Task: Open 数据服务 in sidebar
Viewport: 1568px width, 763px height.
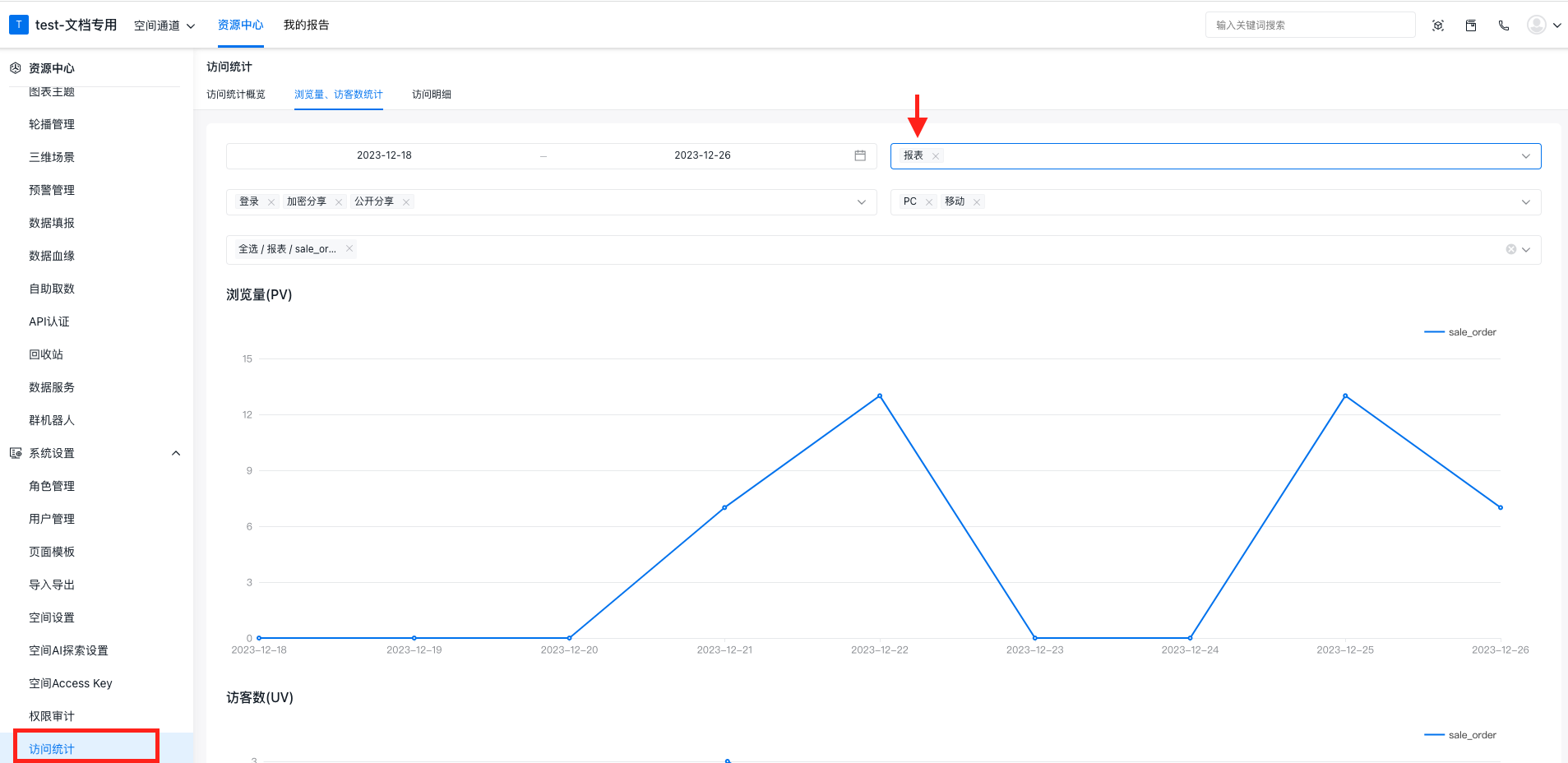Action: tap(52, 387)
